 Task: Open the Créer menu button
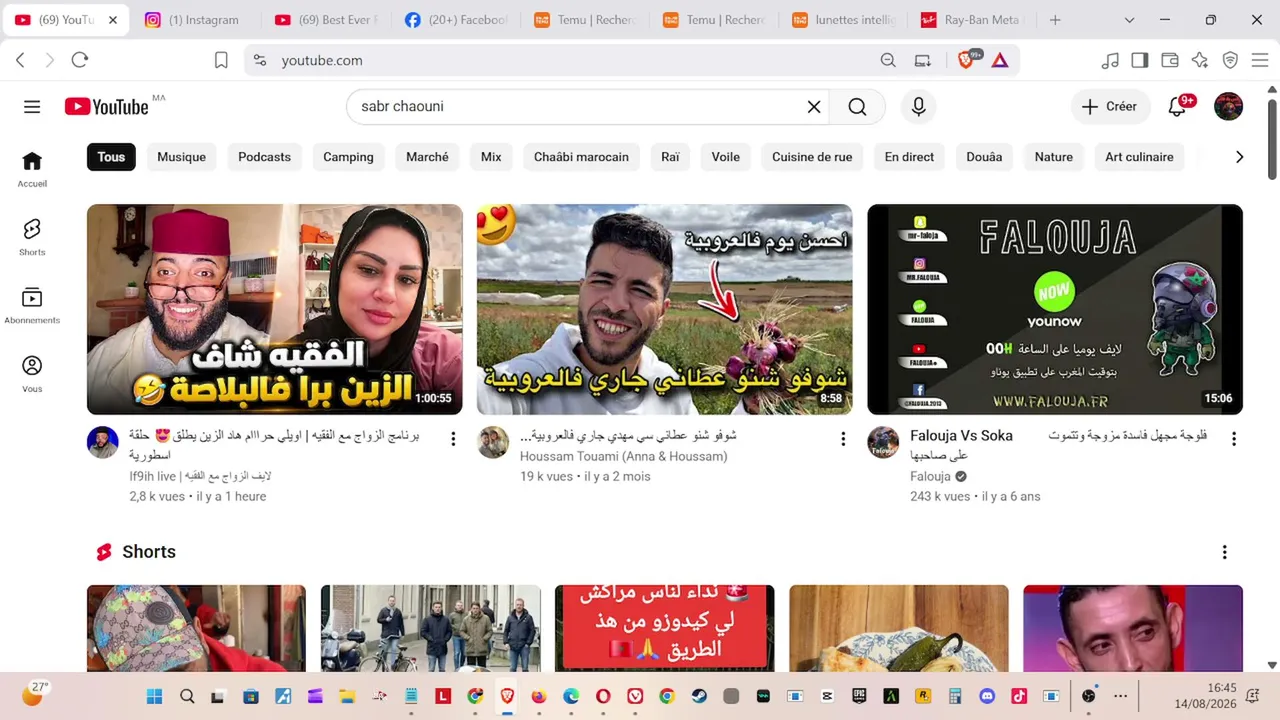pyautogui.click(x=1110, y=107)
